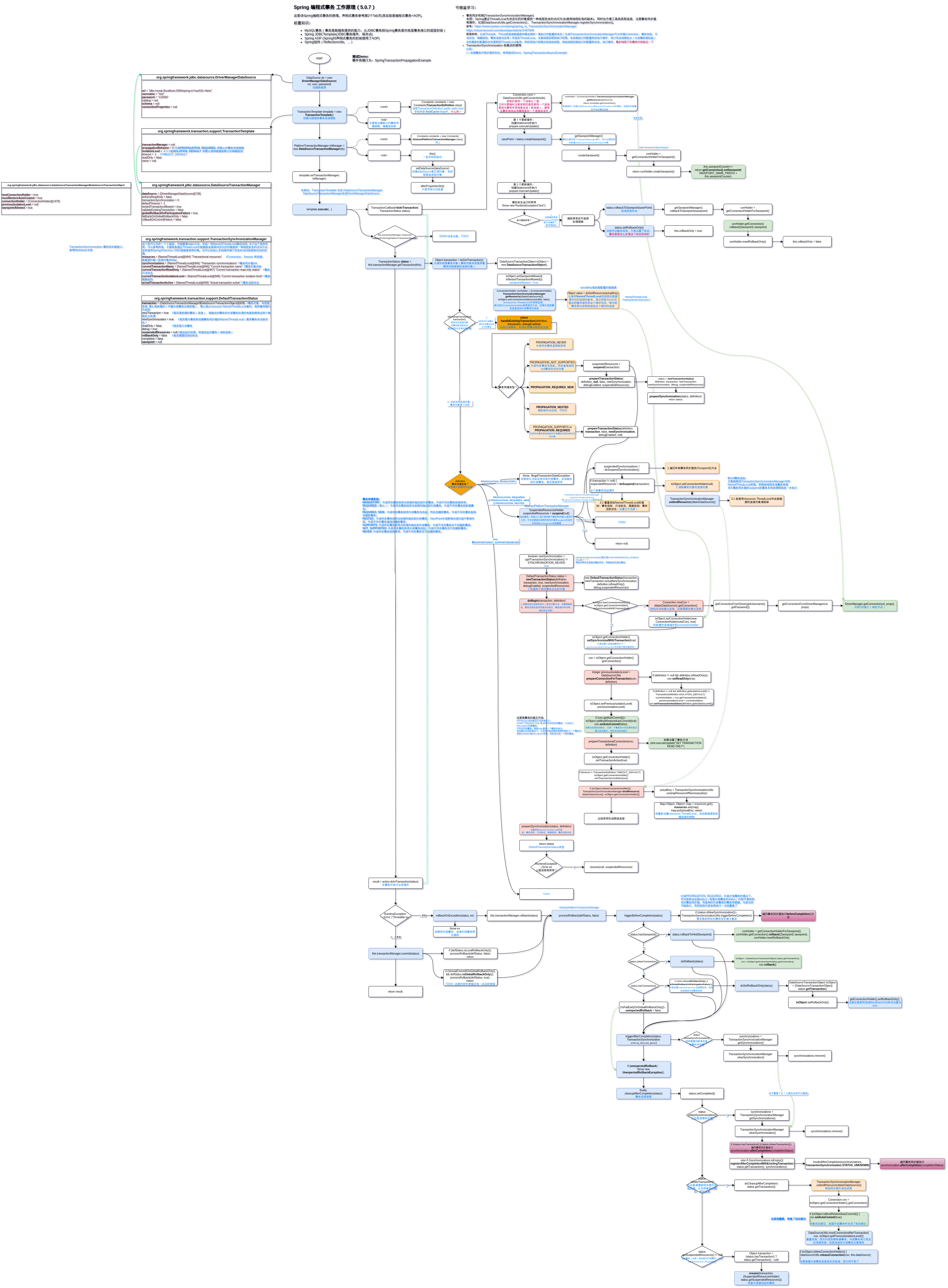The image size is (948, 1288).
Task: Click the 'DEMO没走这里，TODO' box
Action: (454, 236)
